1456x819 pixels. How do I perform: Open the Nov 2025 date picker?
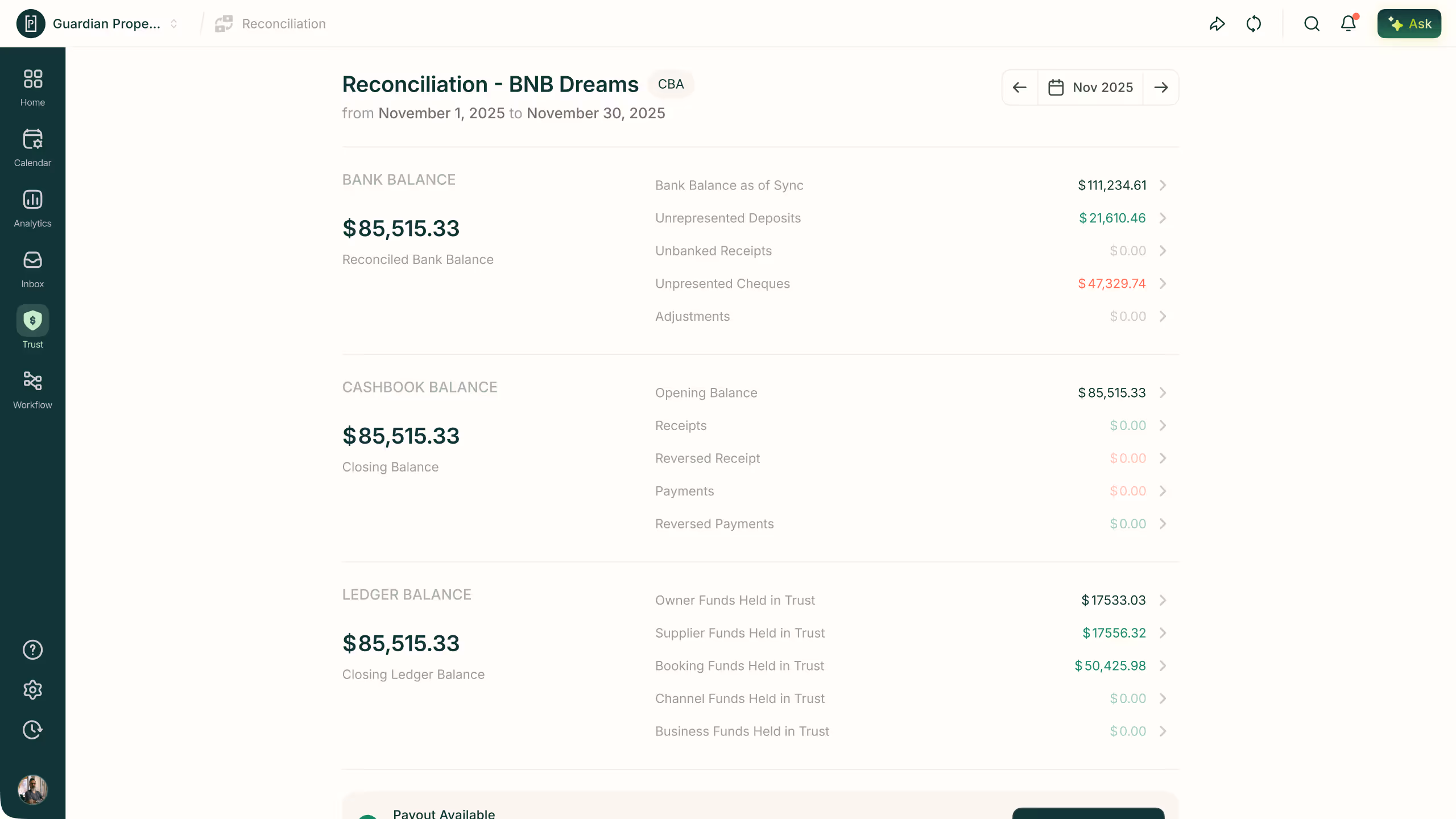tap(1090, 88)
